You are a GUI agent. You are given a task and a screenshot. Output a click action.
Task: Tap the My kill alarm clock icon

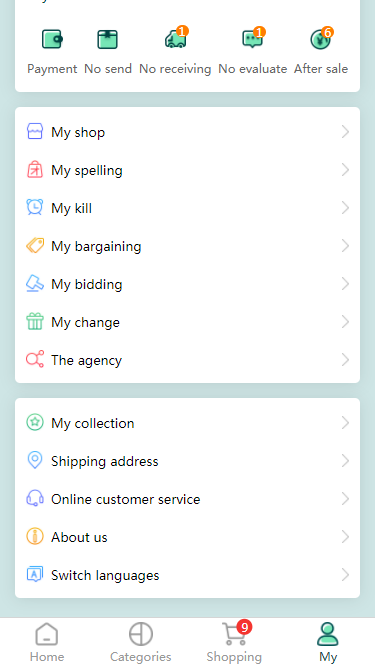[x=35, y=207]
